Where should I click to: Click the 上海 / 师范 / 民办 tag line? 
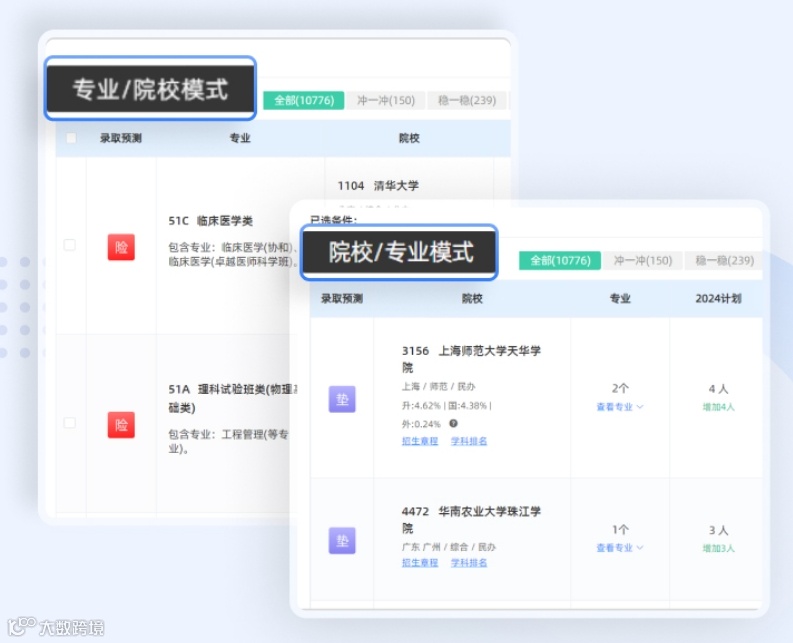438,387
